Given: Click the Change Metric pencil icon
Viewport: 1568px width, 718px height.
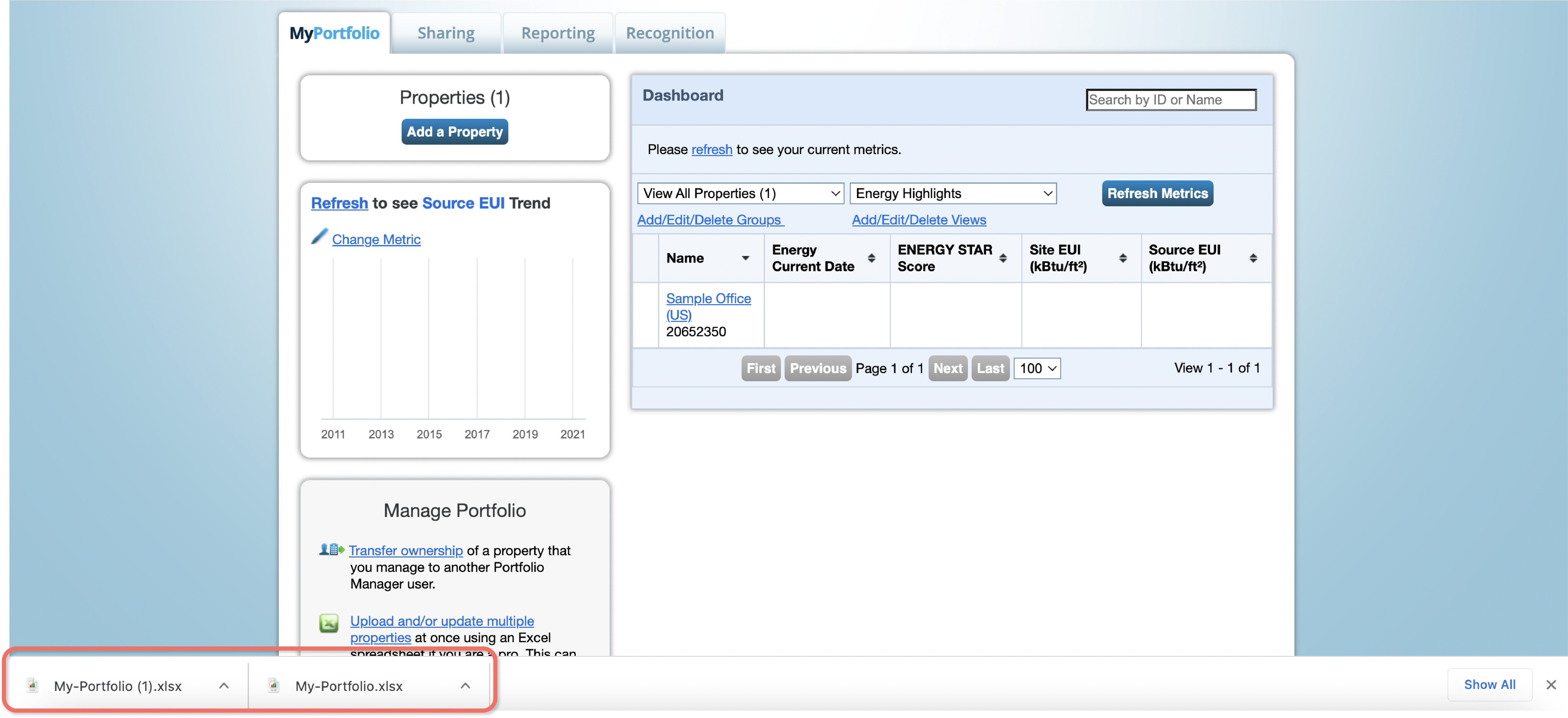Looking at the screenshot, I should coord(319,236).
